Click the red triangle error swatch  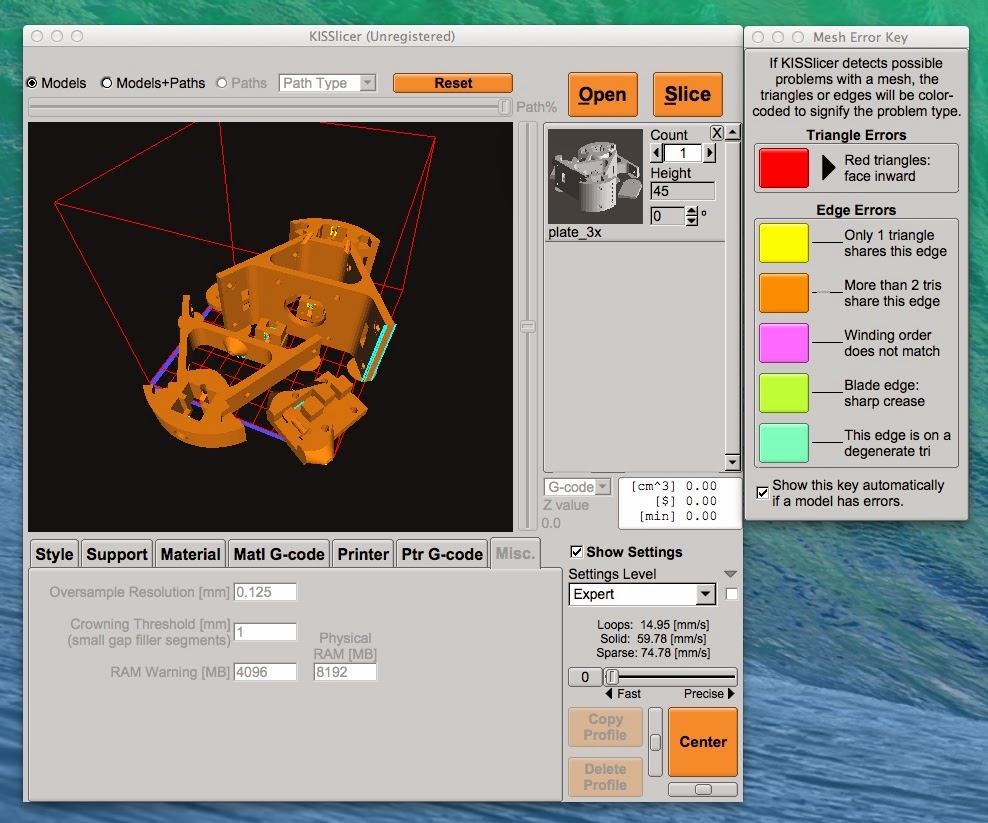tap(783, 168)
